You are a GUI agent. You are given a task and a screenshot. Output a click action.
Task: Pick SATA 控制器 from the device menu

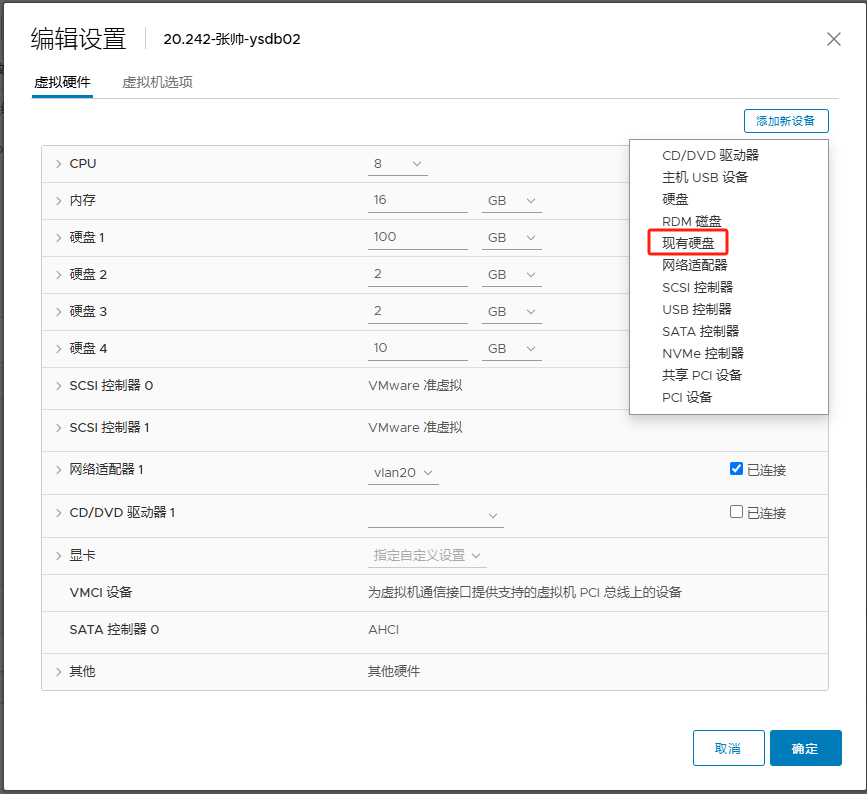pos(700,331)
